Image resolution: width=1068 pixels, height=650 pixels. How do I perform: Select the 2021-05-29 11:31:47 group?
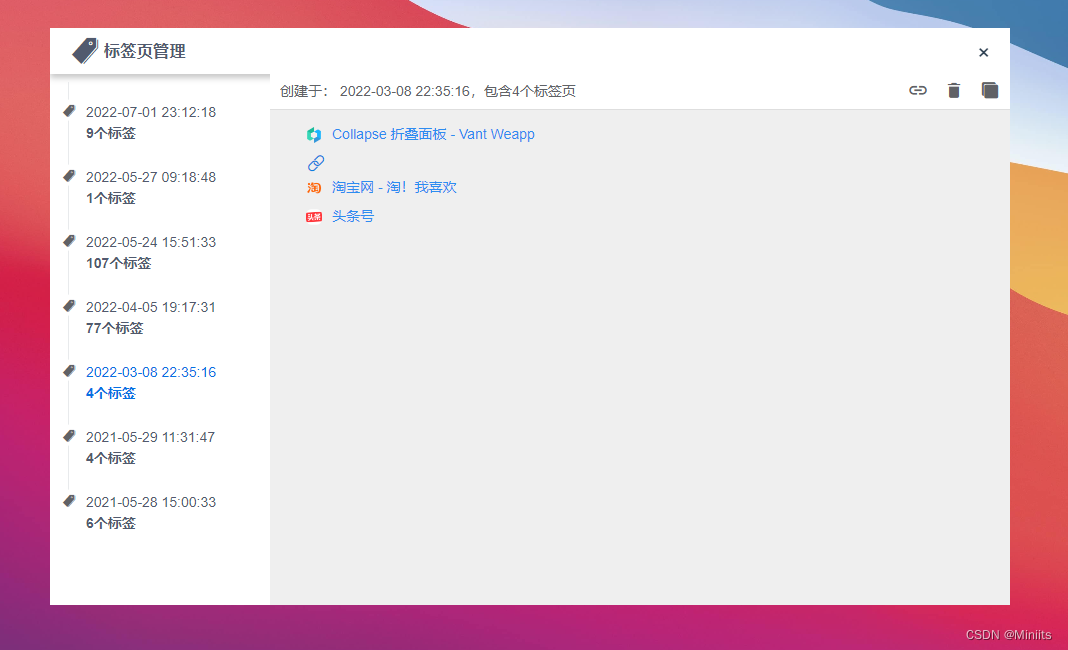(151, 447)
